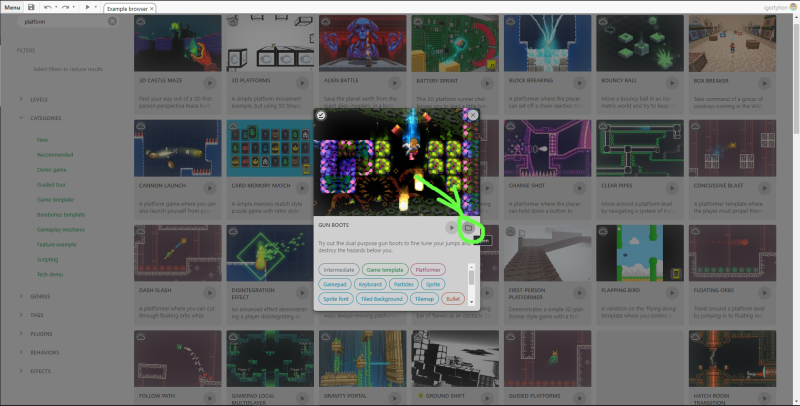Close the Gun Boots popup
The height and width of the screenshot is (406, 800).
(x=473, y=115)
